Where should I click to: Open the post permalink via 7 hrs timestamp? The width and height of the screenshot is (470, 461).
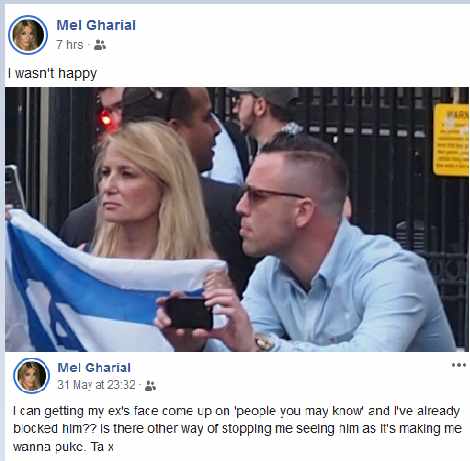[70, 45]
